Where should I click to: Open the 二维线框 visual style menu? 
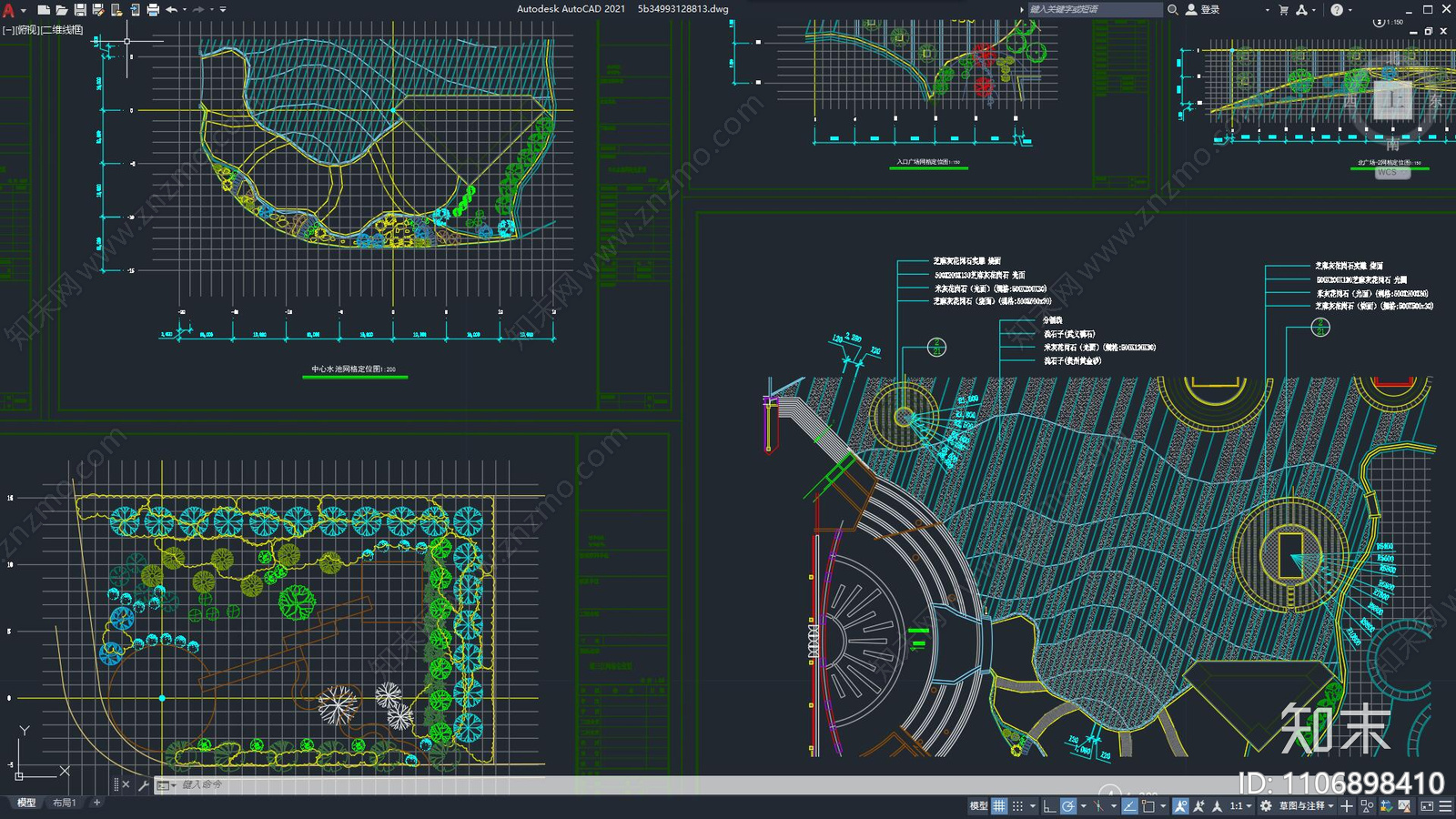click(63, 30)
